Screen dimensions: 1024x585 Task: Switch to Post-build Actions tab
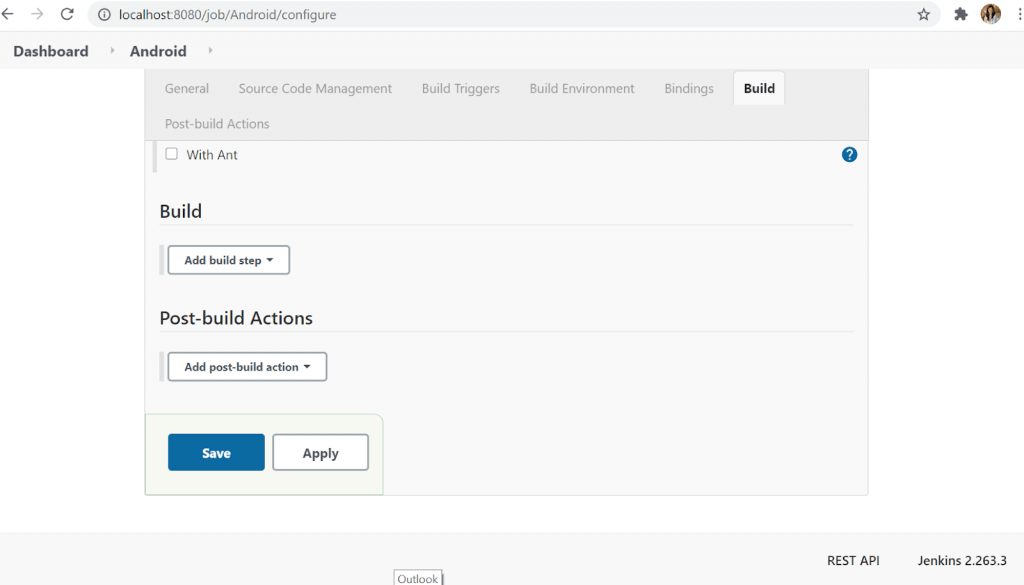[217, 123]
